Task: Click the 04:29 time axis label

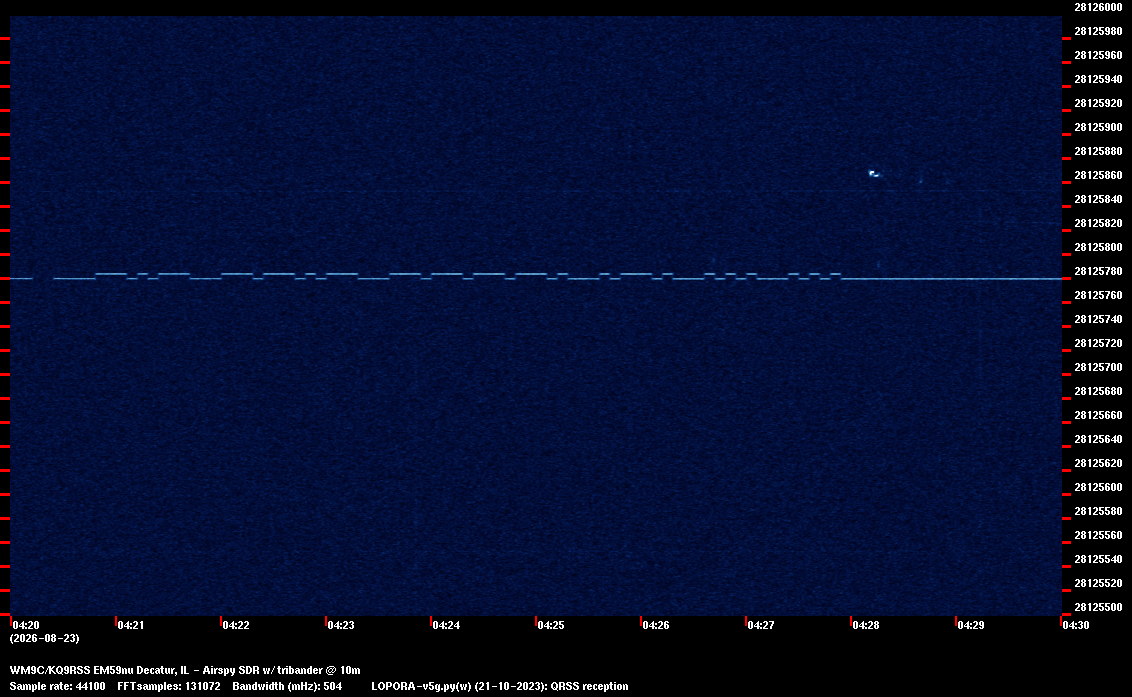Action: (x=971, y=625)
